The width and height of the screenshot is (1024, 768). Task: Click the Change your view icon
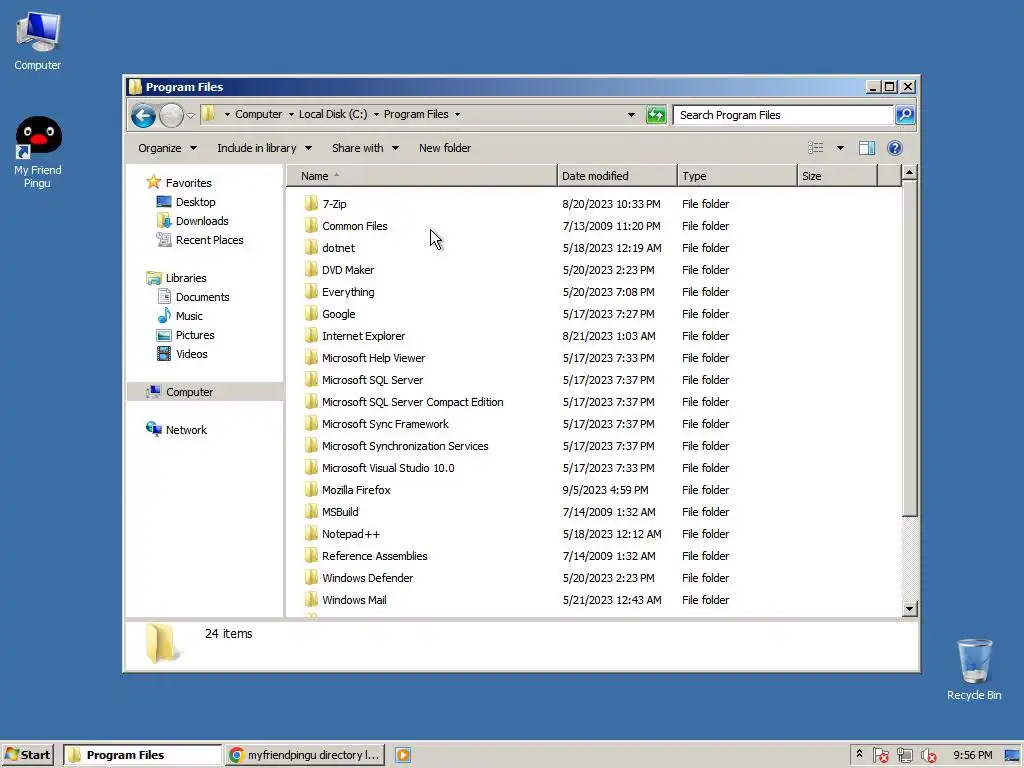(816, 148)
